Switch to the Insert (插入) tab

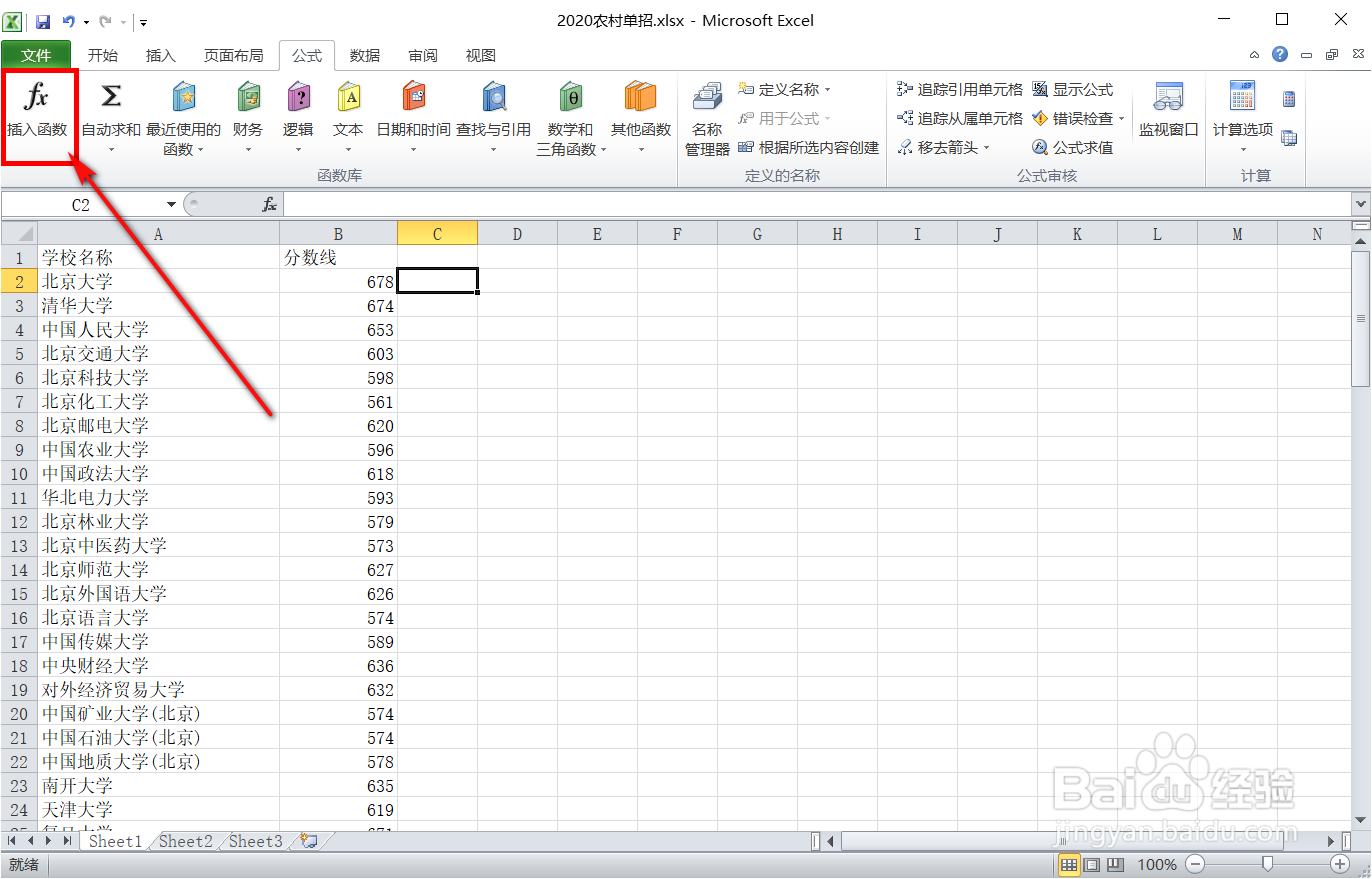click(160, 56)
